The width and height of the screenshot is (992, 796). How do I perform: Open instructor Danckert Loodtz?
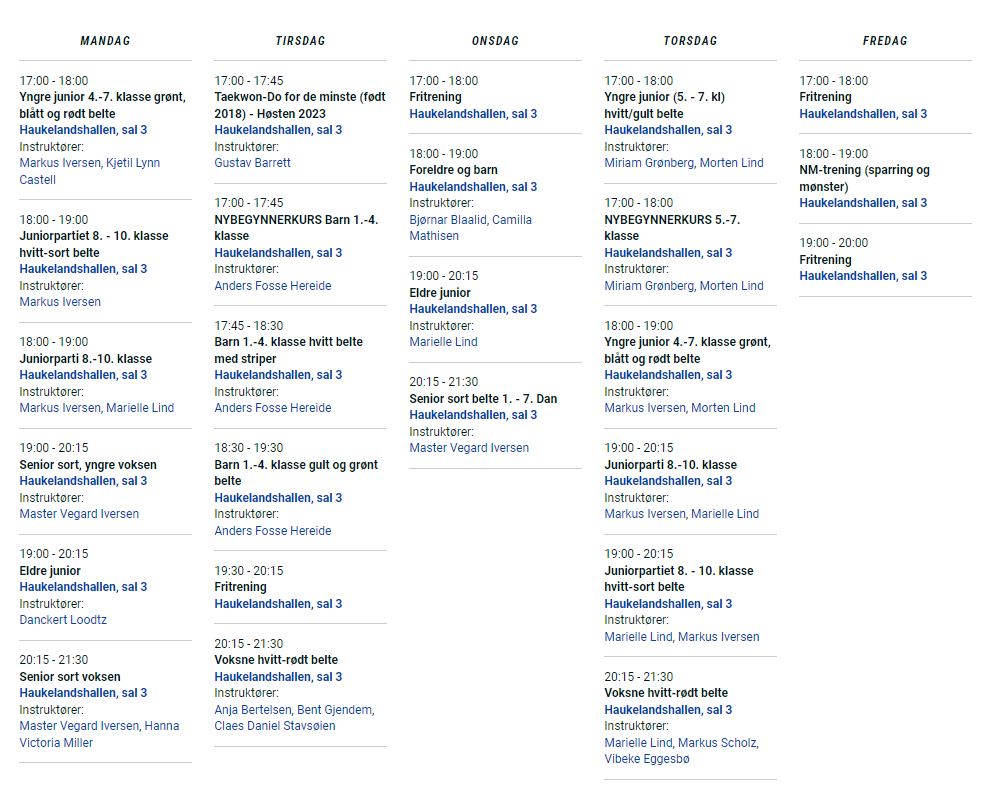(x=63, y=619)
